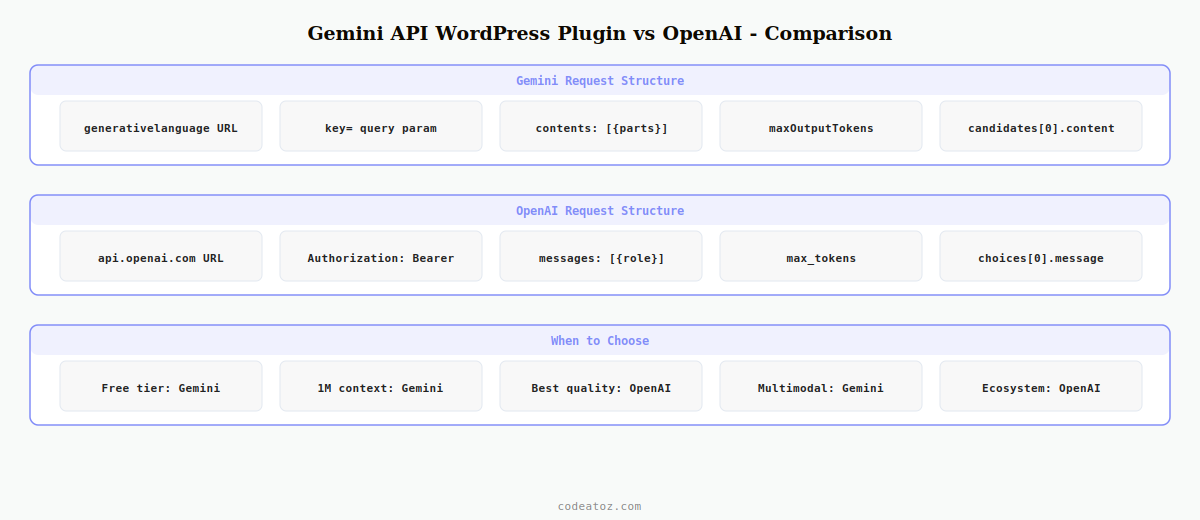
Task: Click the 'OpenAI Request Structure' section header
Action: (600, 210)
